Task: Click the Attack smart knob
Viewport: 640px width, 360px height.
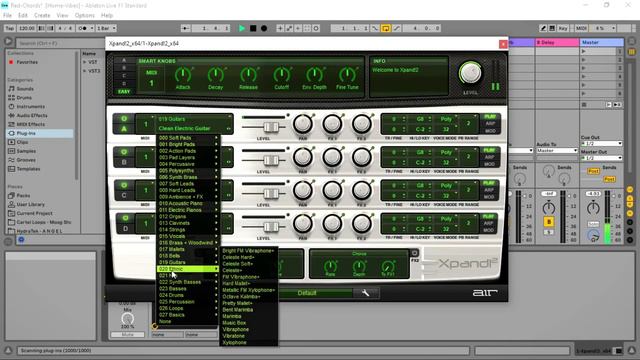Action: click(183, 75)
